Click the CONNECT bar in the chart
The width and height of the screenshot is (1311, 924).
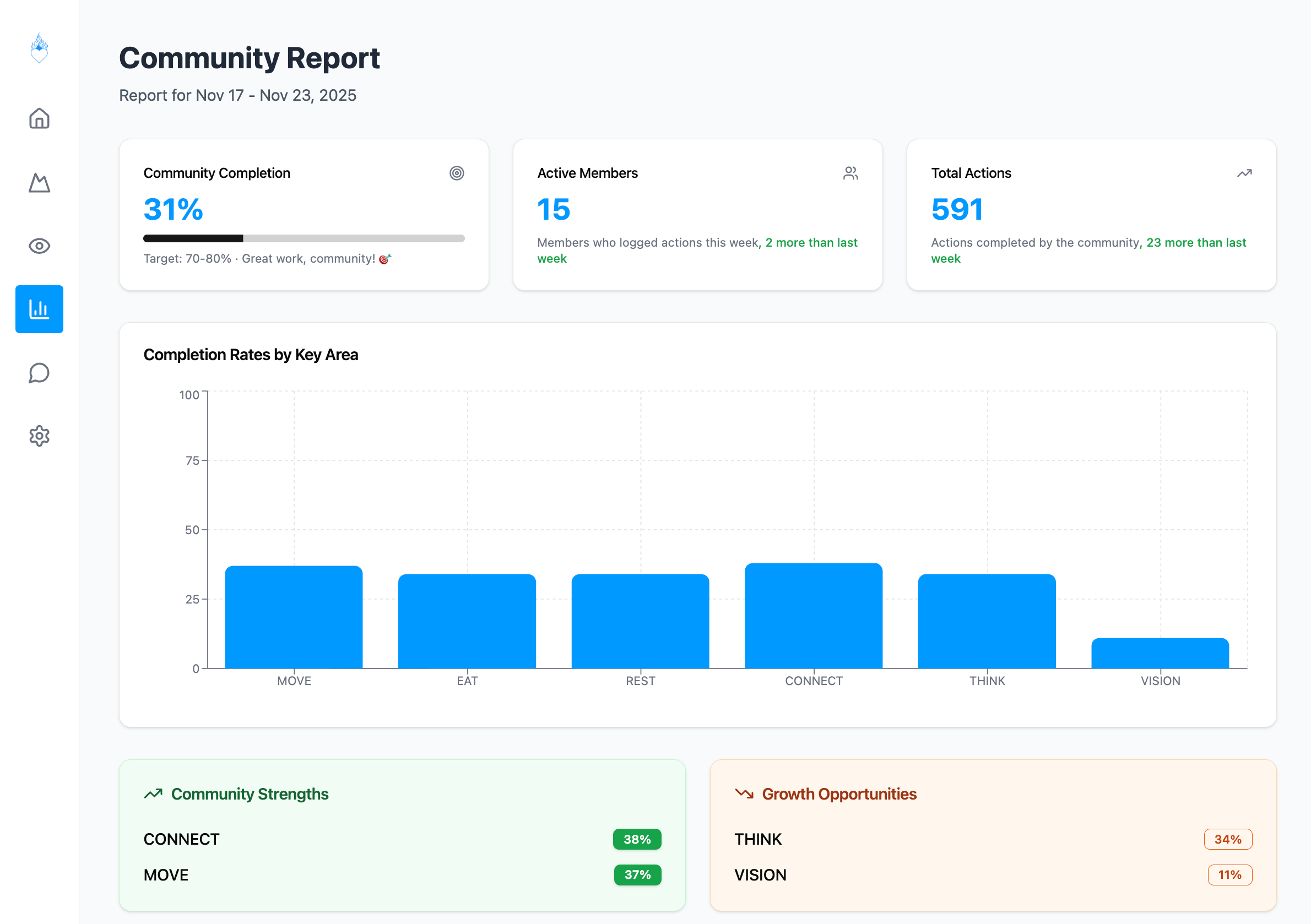tap(813, 616)
